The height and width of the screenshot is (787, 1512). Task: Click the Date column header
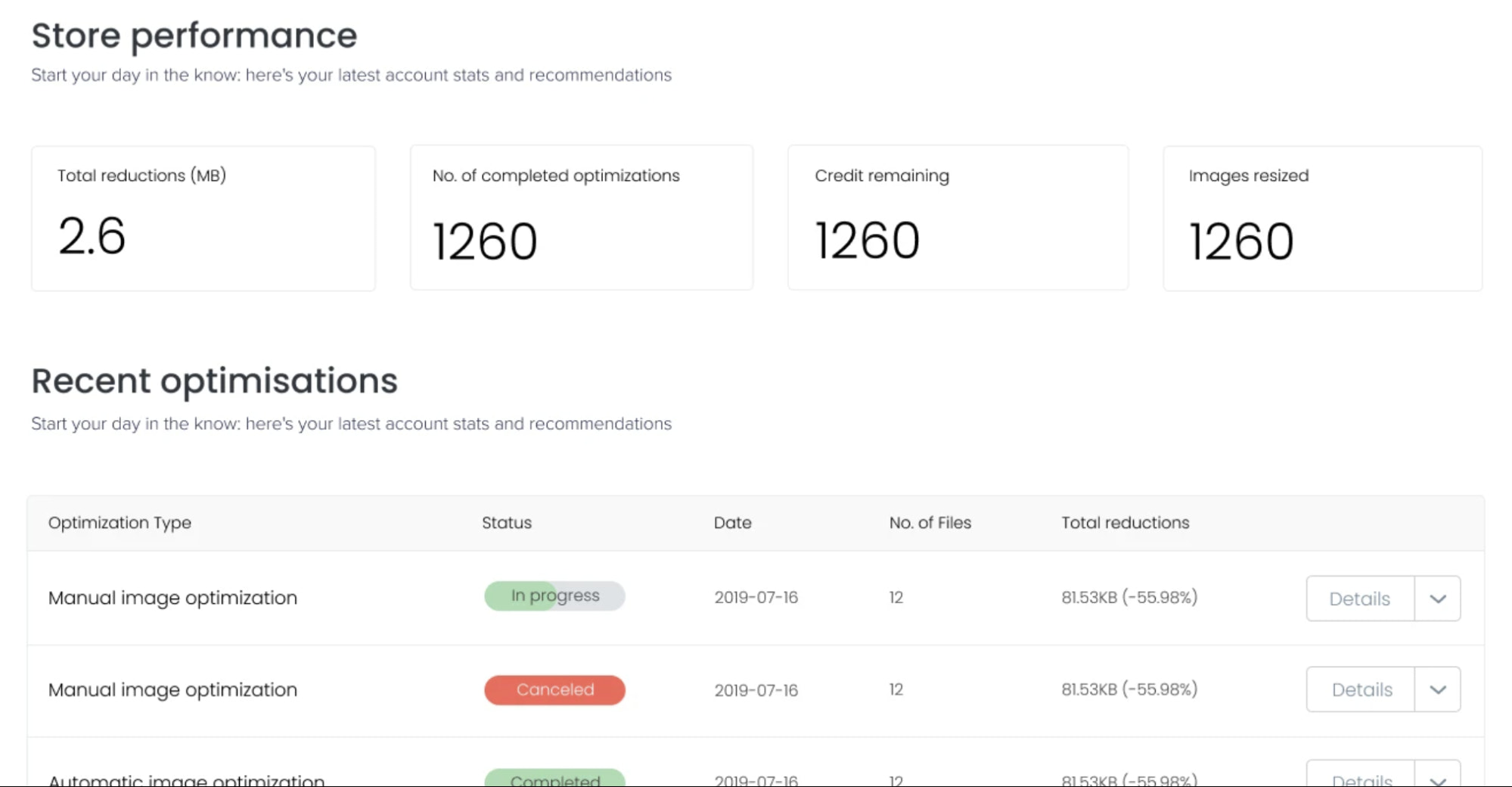tap(732, 523)
